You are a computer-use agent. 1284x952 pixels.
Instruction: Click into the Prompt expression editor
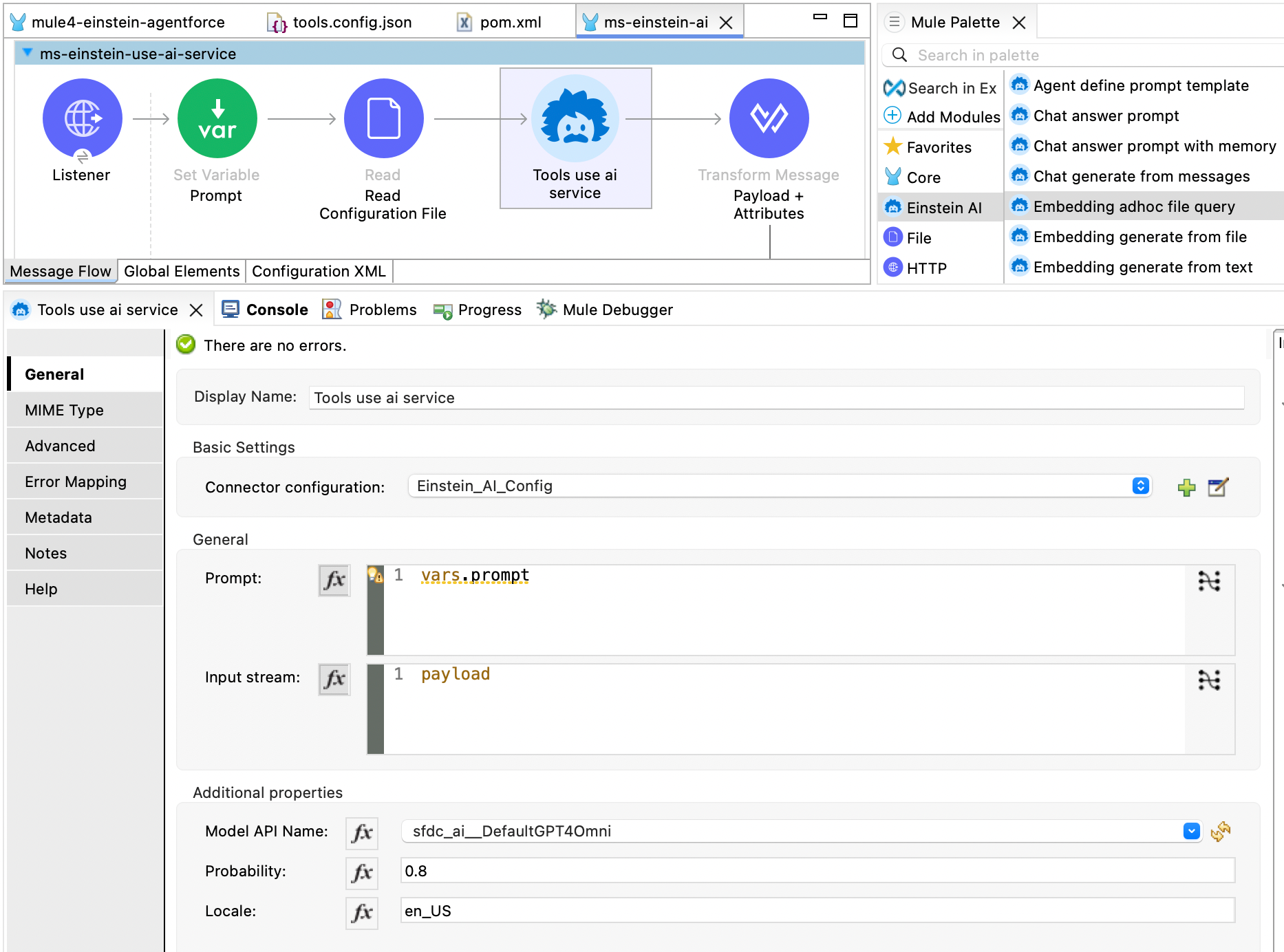784,610
